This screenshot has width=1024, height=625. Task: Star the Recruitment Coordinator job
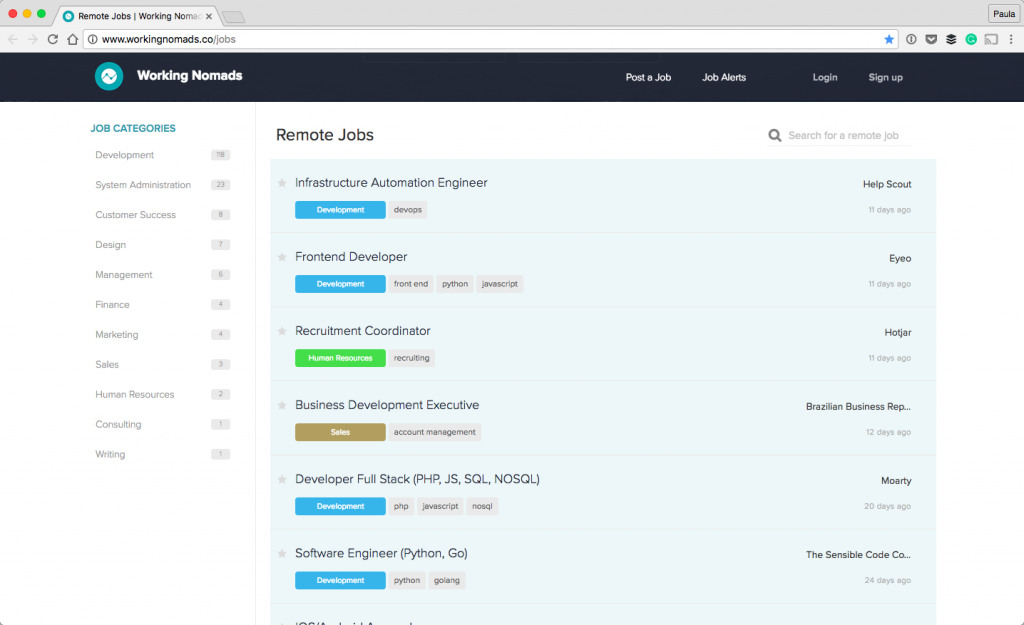281,331
